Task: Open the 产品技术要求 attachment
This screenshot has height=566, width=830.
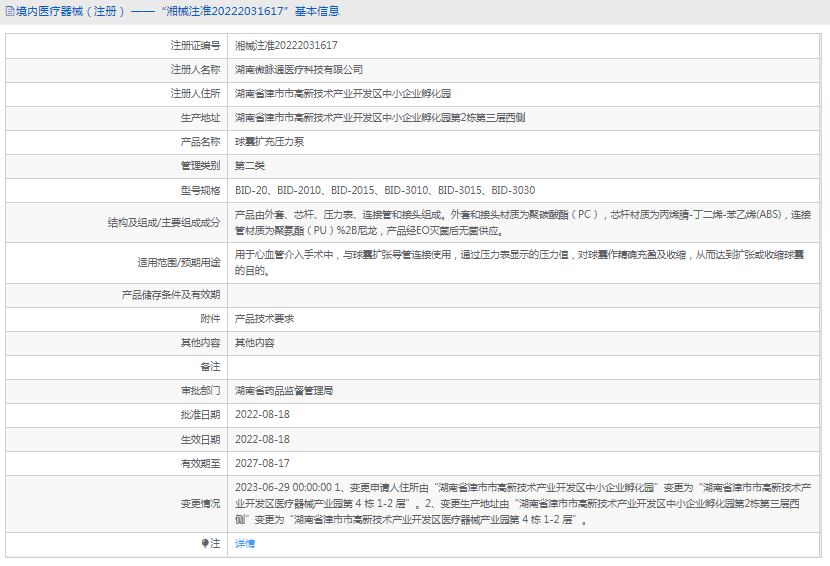Action: point(264,319)
